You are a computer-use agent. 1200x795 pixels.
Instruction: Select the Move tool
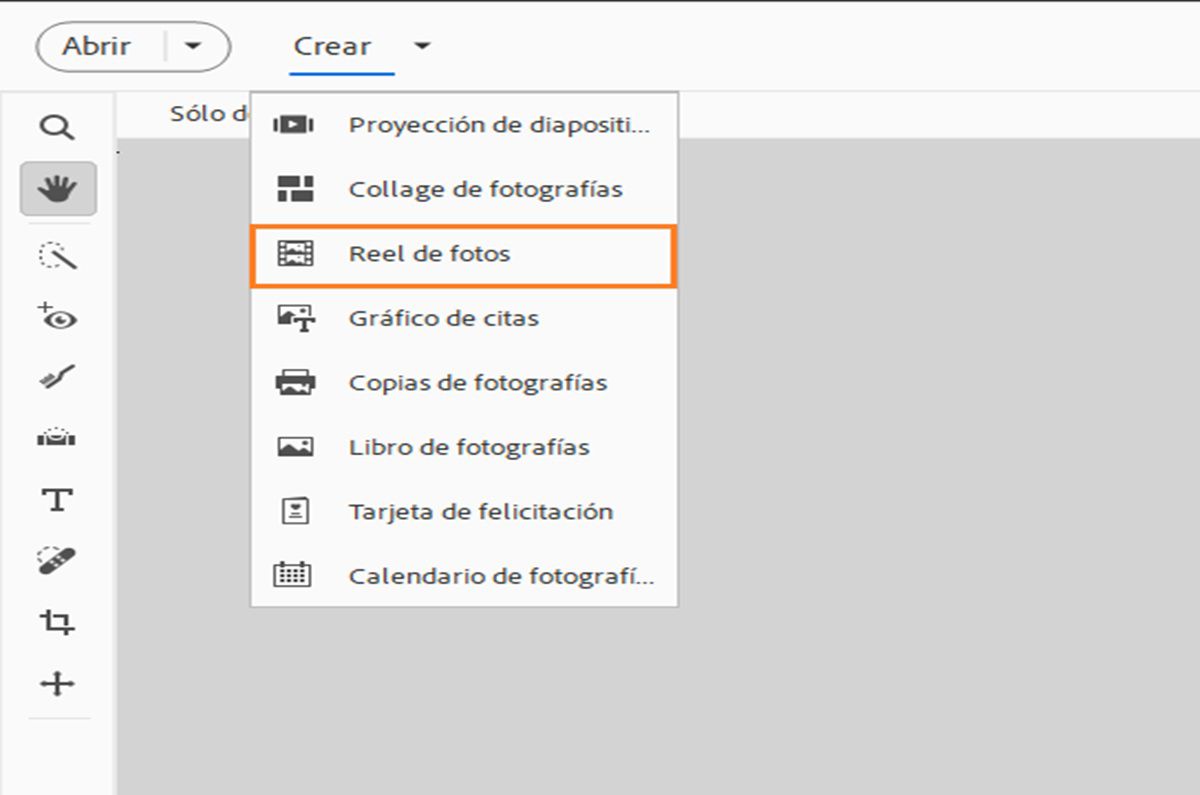[58, 684]
